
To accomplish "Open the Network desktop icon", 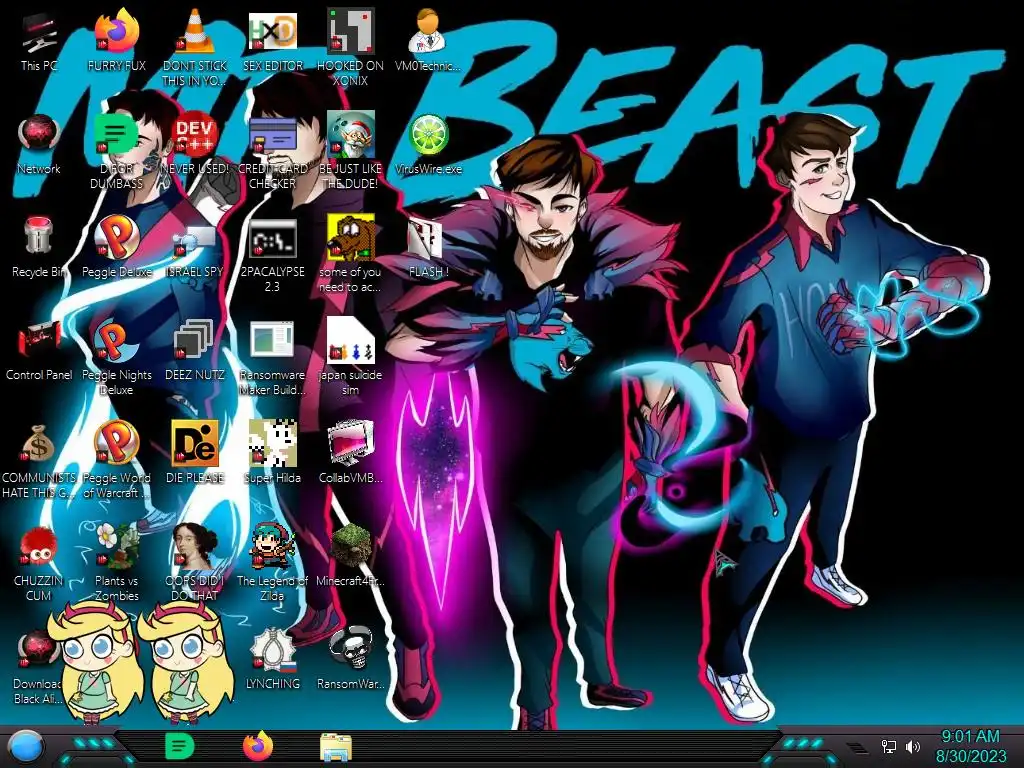I will point(39,135).
